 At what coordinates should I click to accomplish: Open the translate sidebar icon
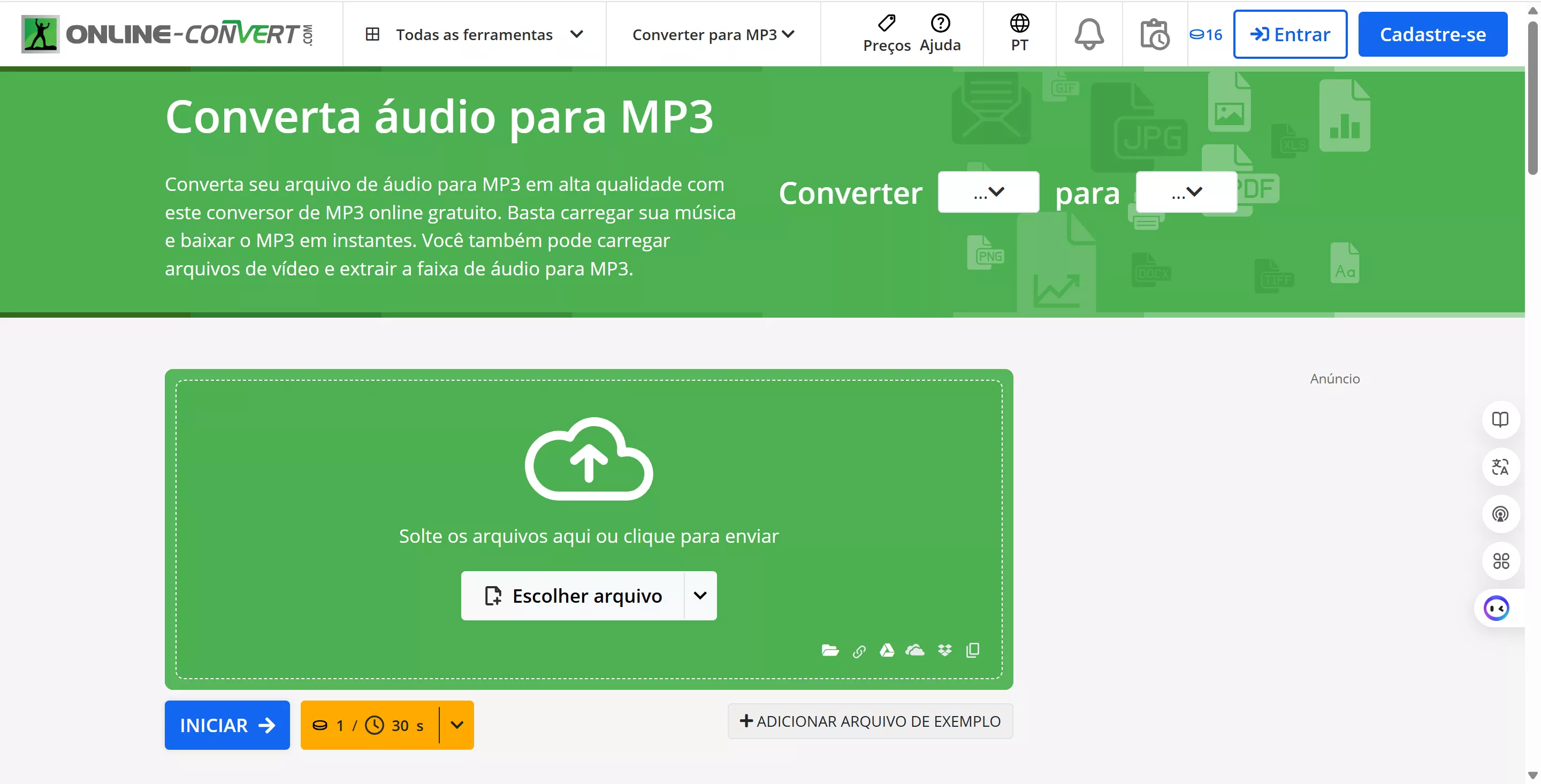(1500, 467)
